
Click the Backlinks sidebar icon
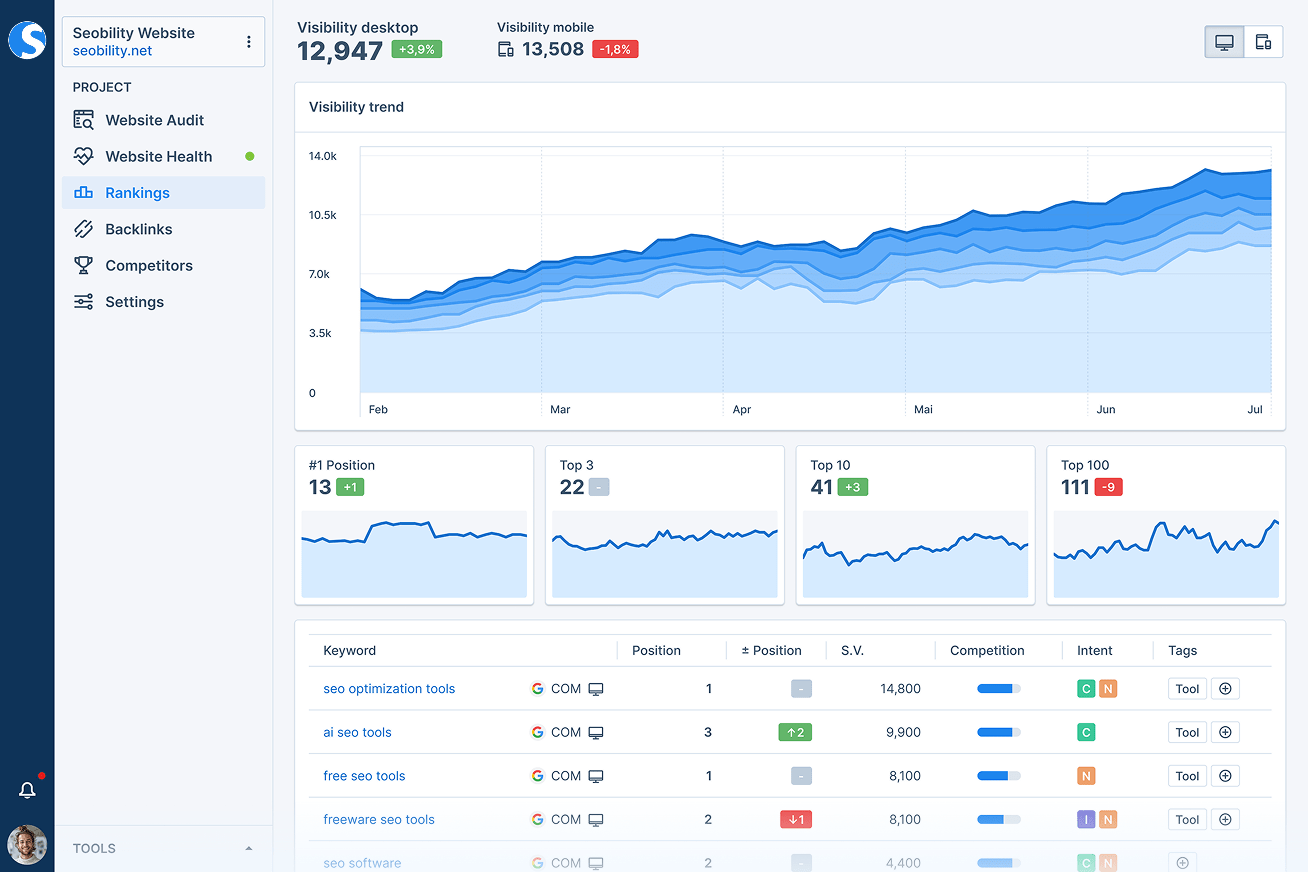click(x=85, y=228)
